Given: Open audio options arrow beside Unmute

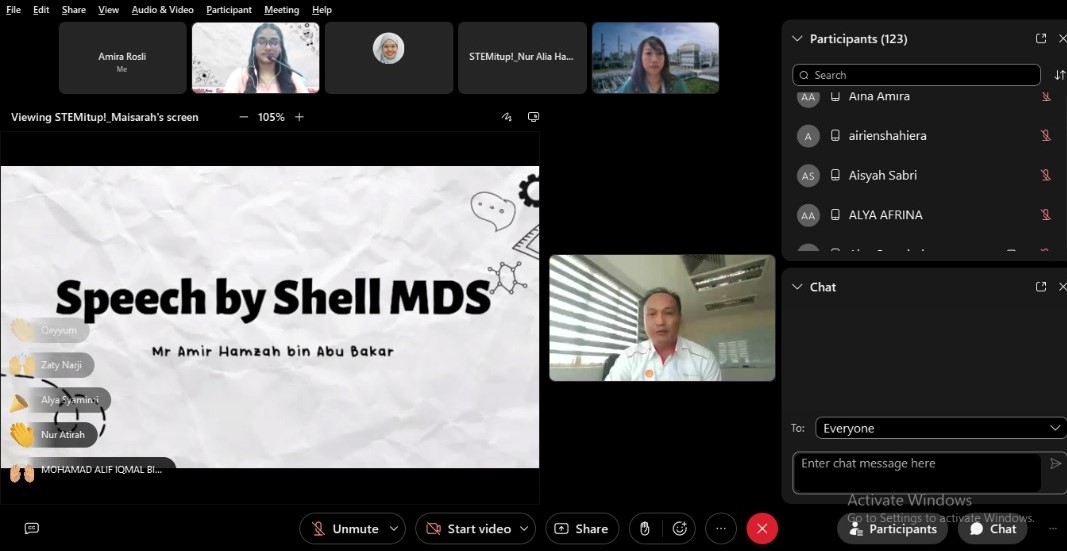Looking at the screenshot, I should [394, 529].
